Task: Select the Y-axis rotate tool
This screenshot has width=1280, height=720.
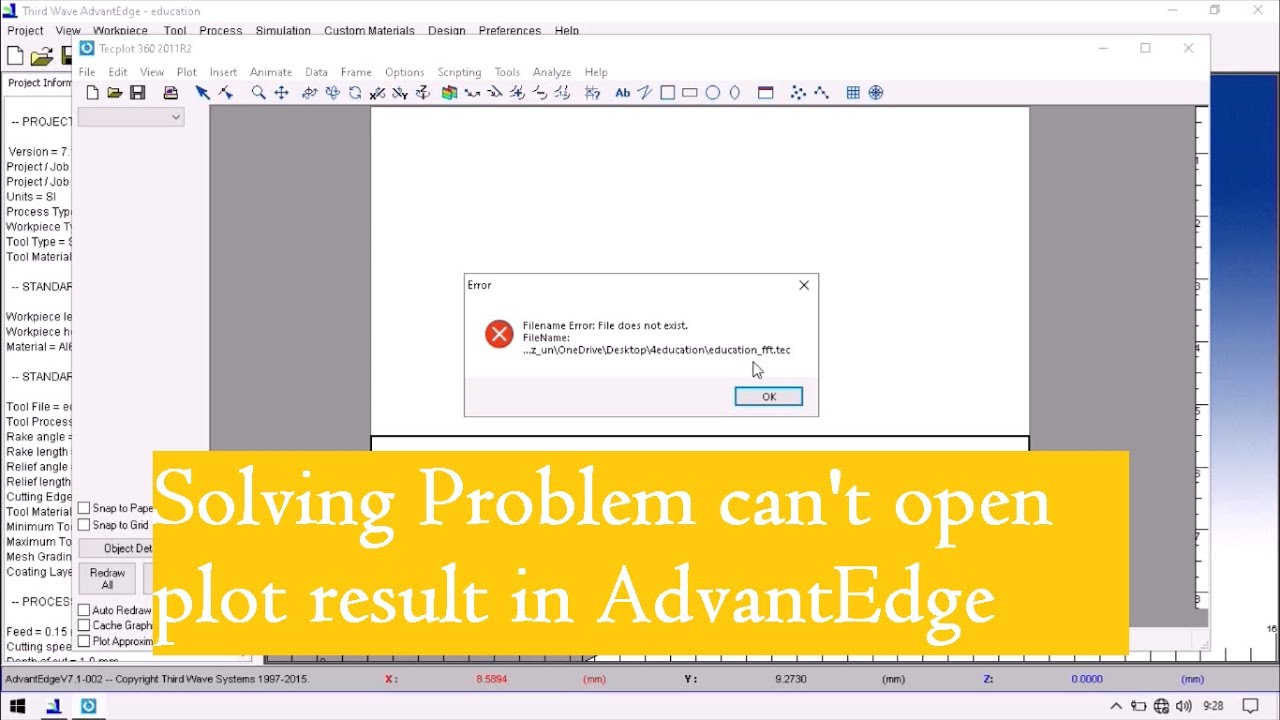Action: (x=400, y=93)
